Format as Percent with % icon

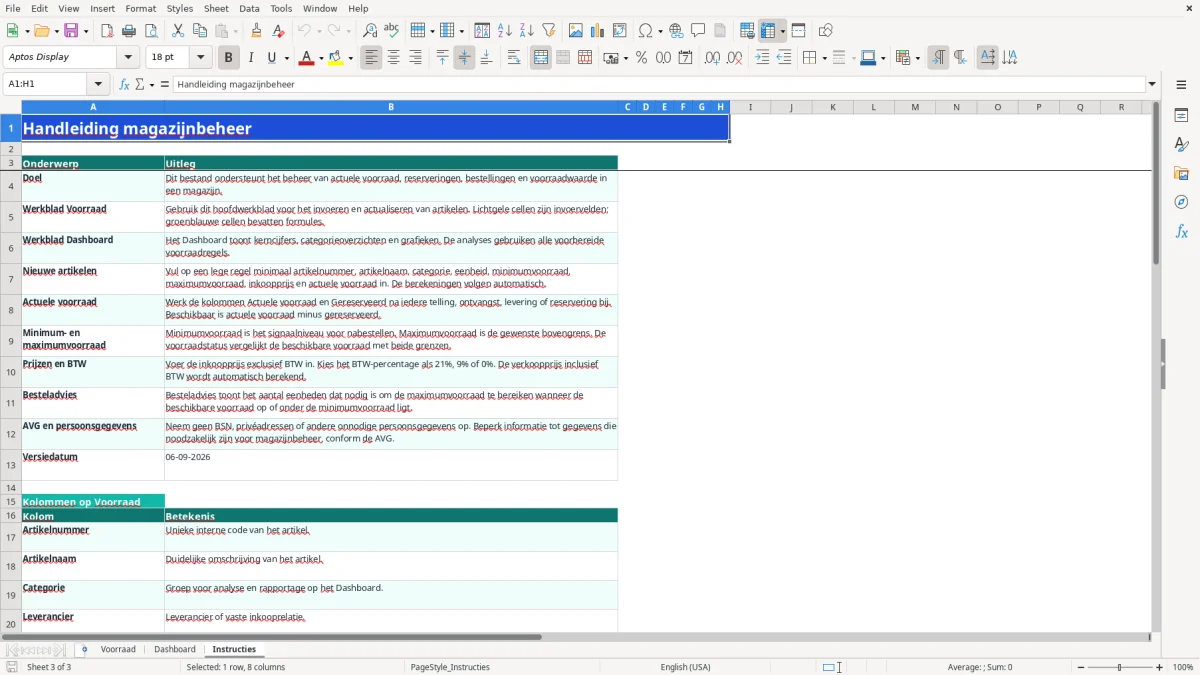[x=641, y=58]
